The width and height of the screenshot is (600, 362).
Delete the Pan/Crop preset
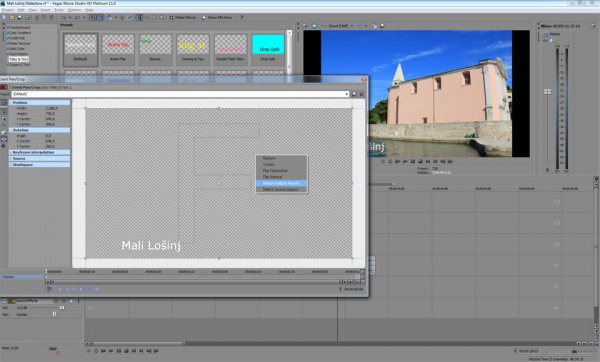pos(361,94)
